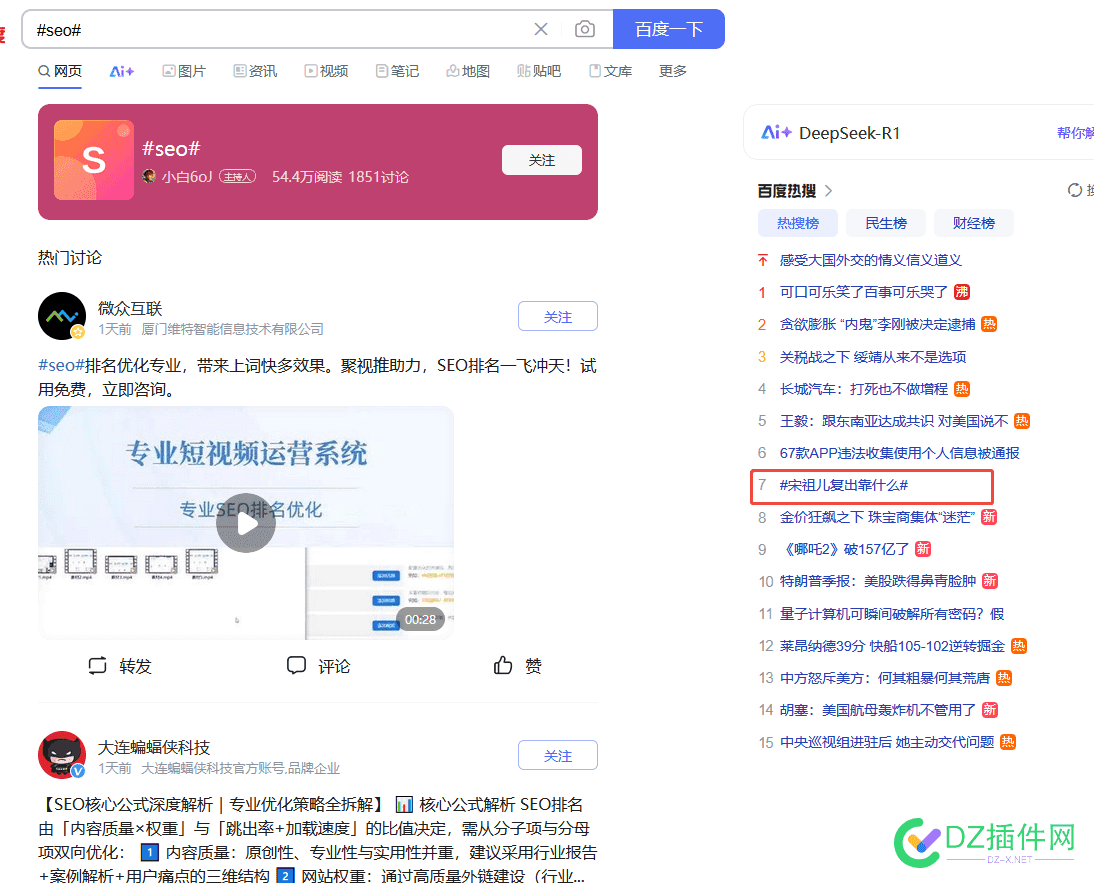Click the 评论 comment icon
Viewport: 1094px width, 883px height.
(x=297, y=665)
